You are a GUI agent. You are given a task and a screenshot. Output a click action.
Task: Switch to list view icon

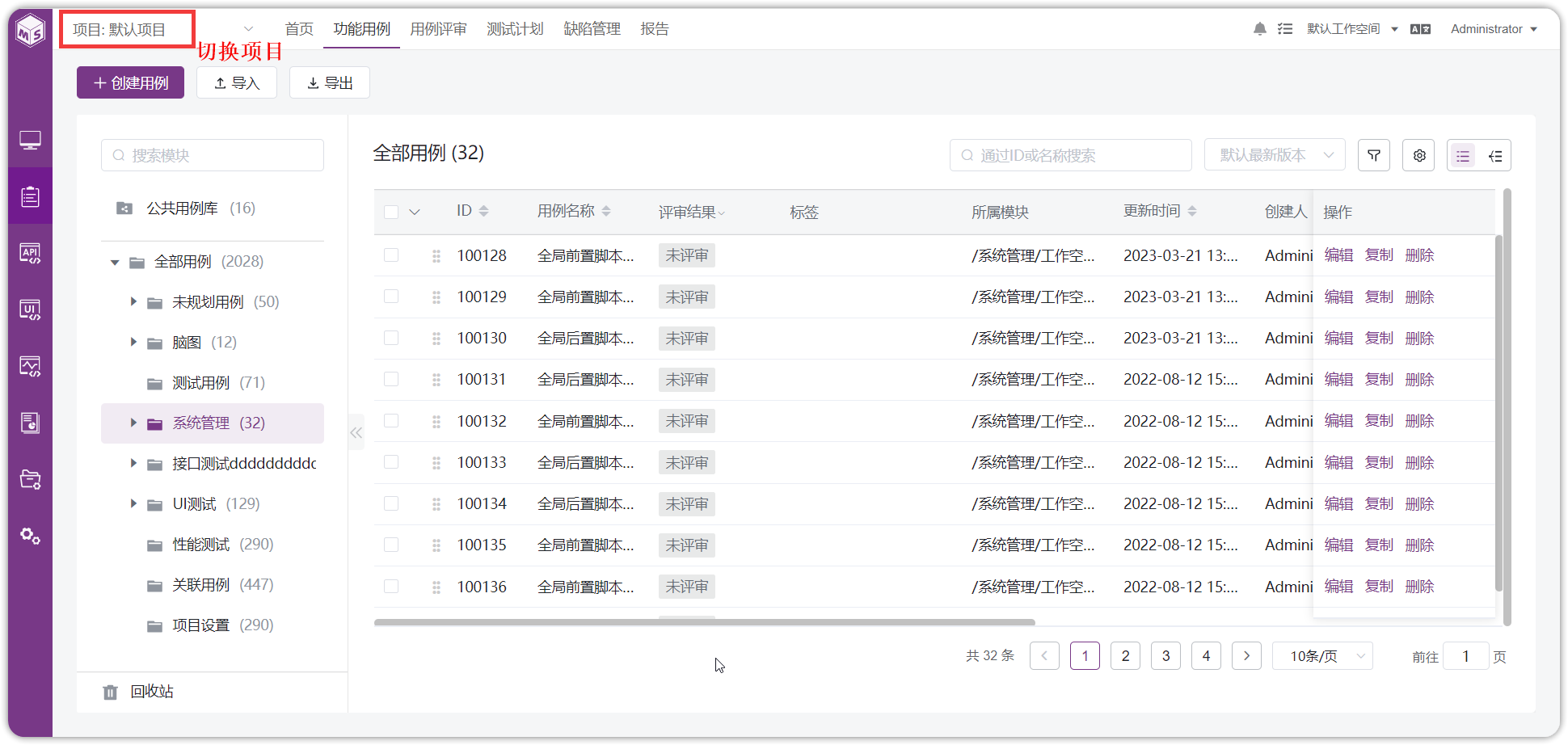click(1463, 155)
